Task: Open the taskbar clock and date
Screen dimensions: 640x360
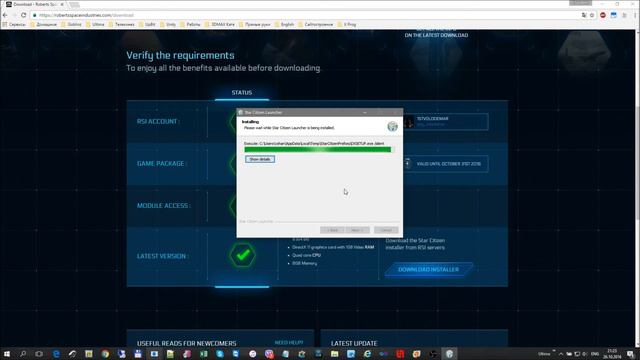Action: pos(612,354)
